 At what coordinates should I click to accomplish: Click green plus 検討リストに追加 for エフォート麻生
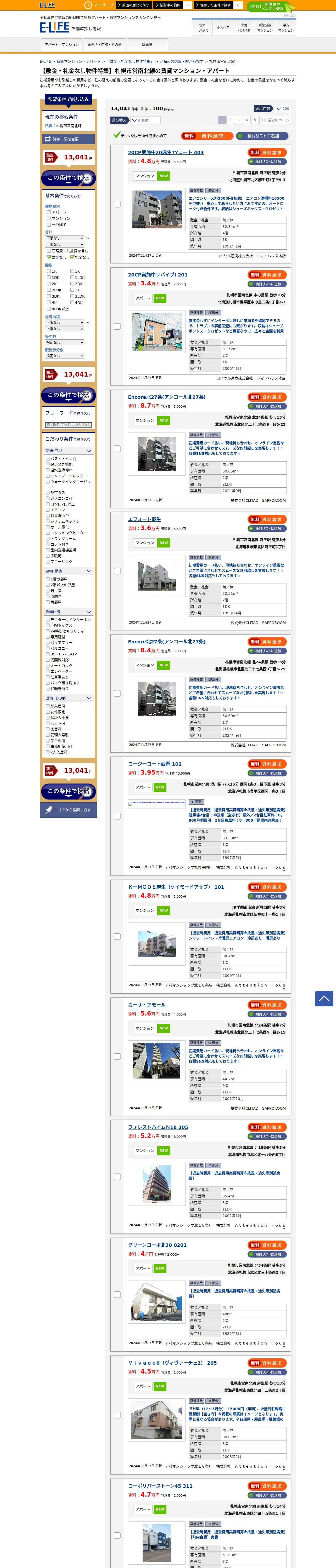[x=267, y=528]
